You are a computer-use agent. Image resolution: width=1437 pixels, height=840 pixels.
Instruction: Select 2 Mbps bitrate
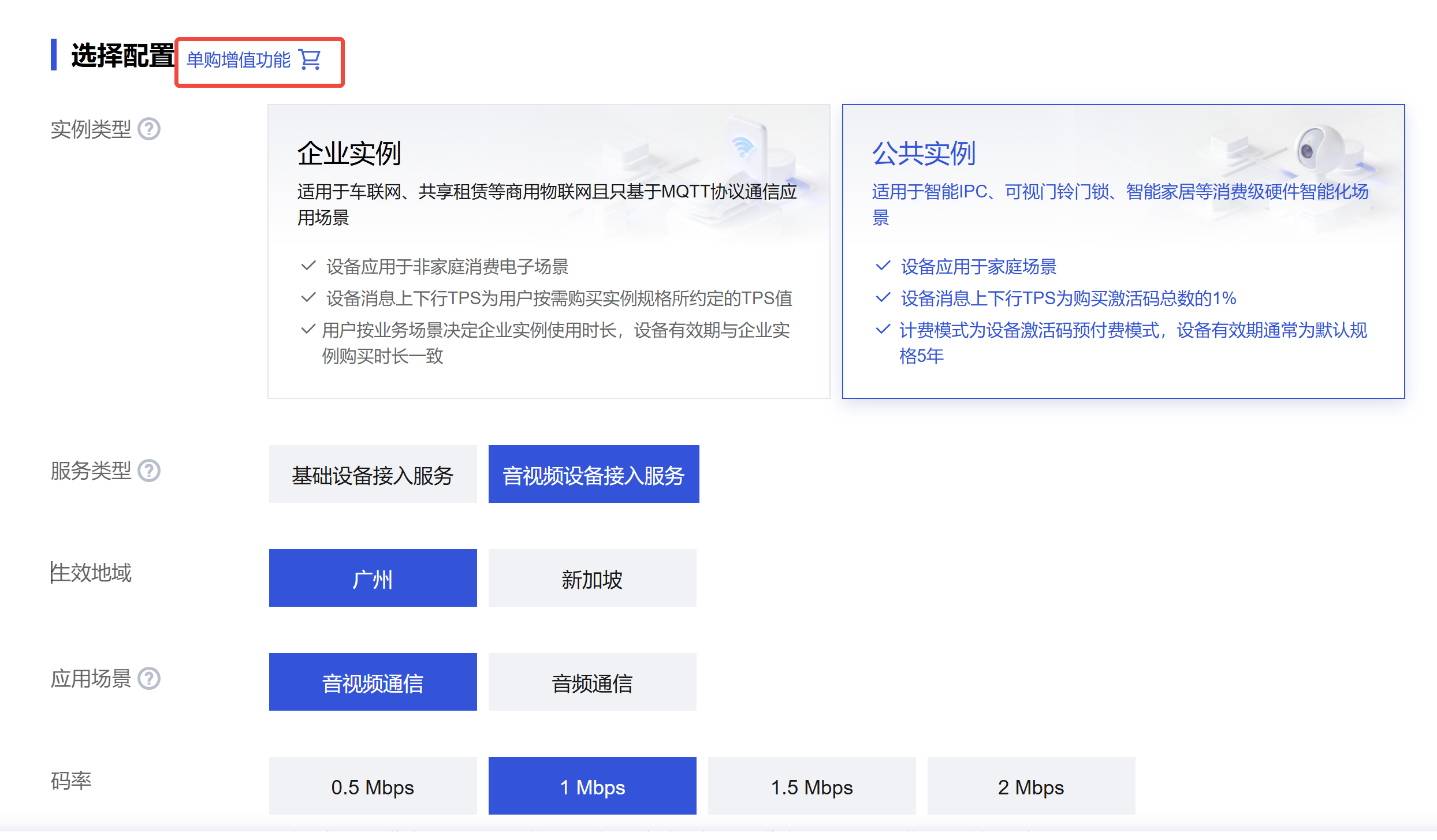pos(1031,786)
